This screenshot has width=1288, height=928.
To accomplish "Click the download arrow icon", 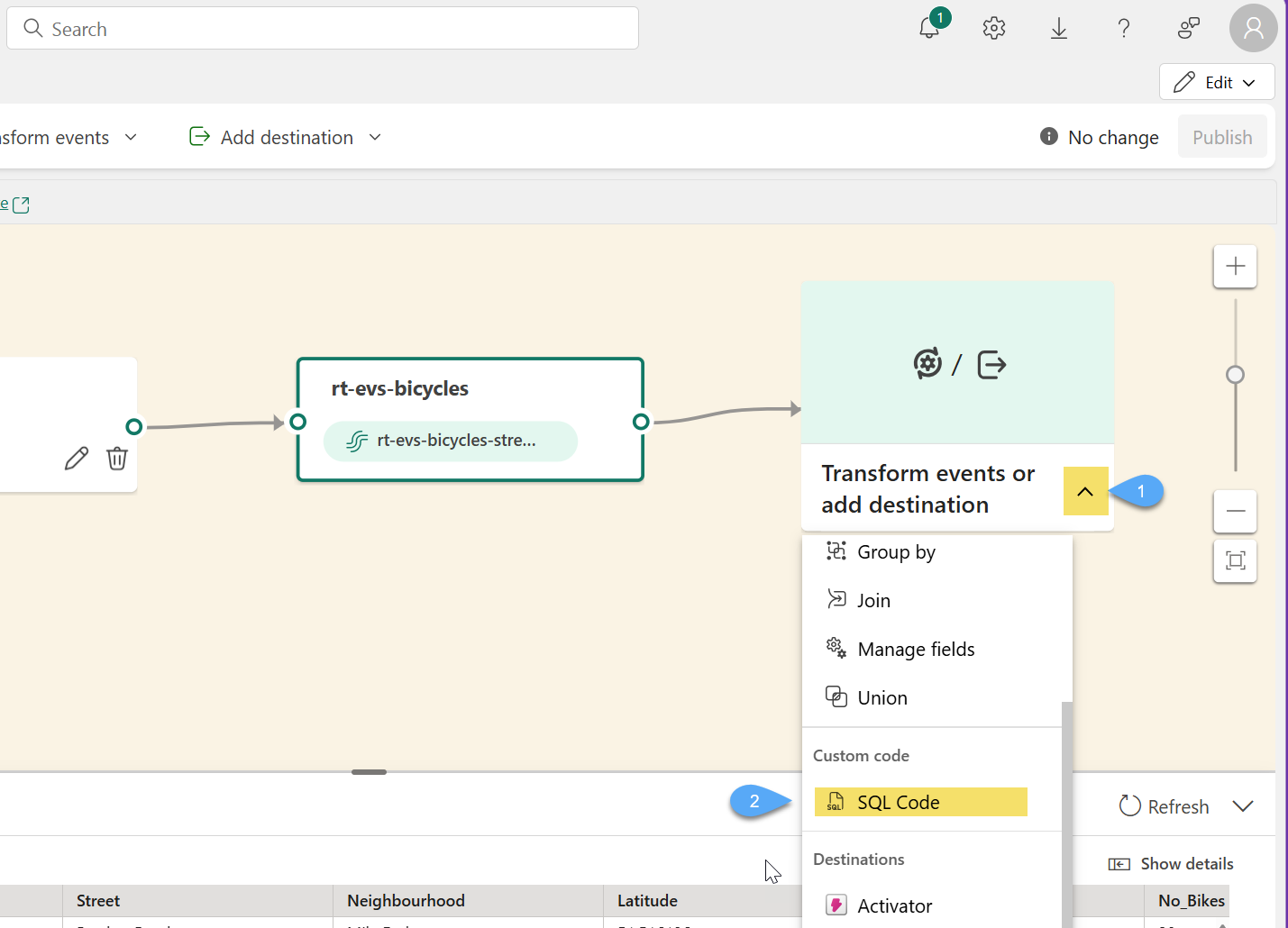I will point(1059,29).
